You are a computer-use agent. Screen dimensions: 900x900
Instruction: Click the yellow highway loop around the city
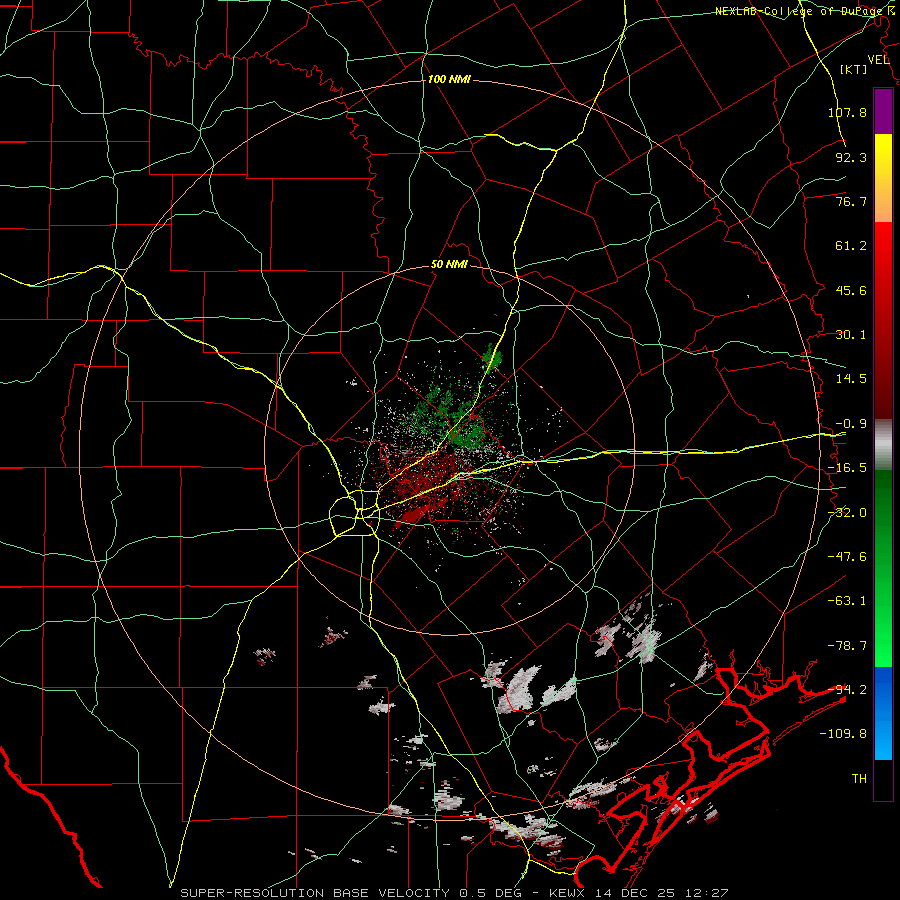pyautogui.click(x=356, y=513)
